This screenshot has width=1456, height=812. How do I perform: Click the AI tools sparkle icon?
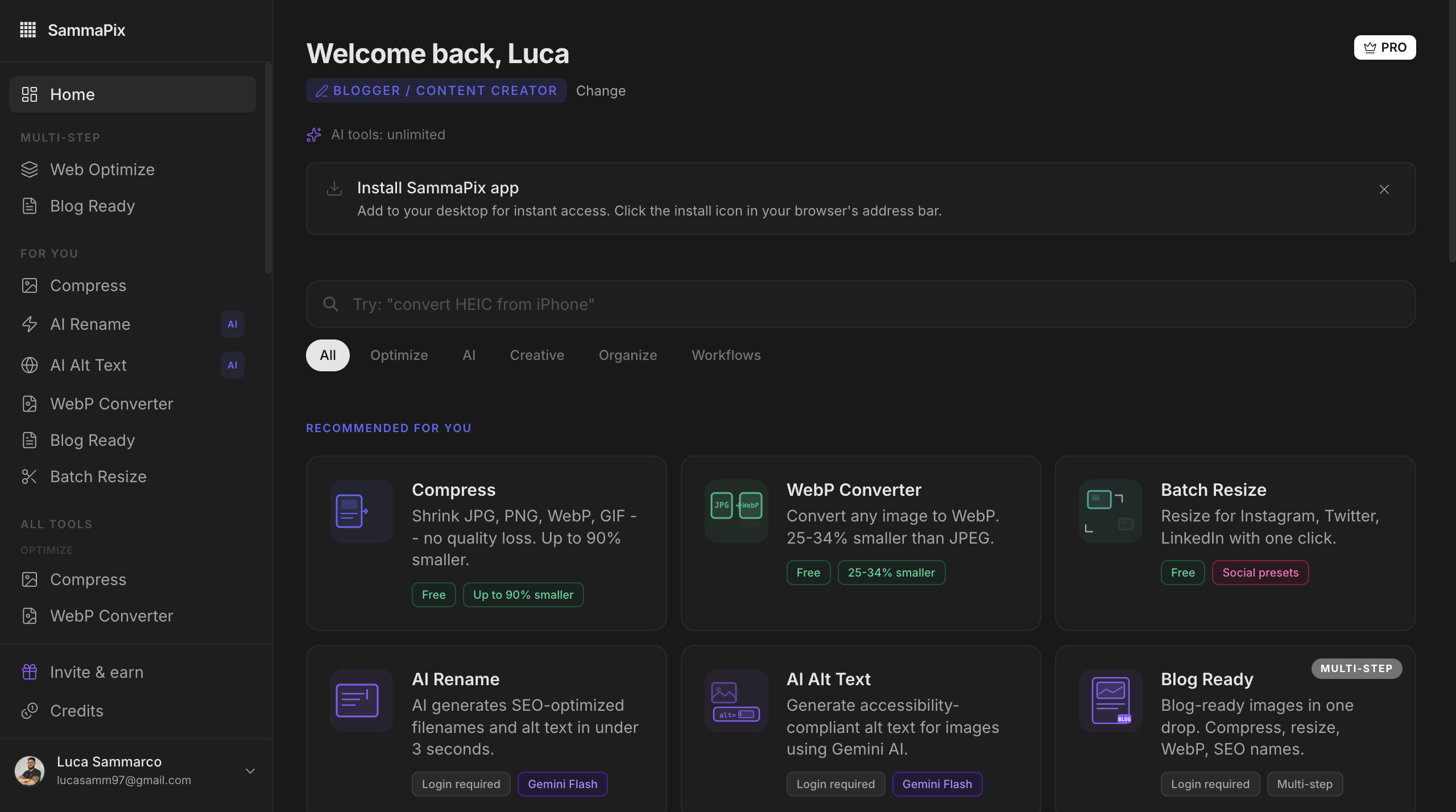[314, 135]
